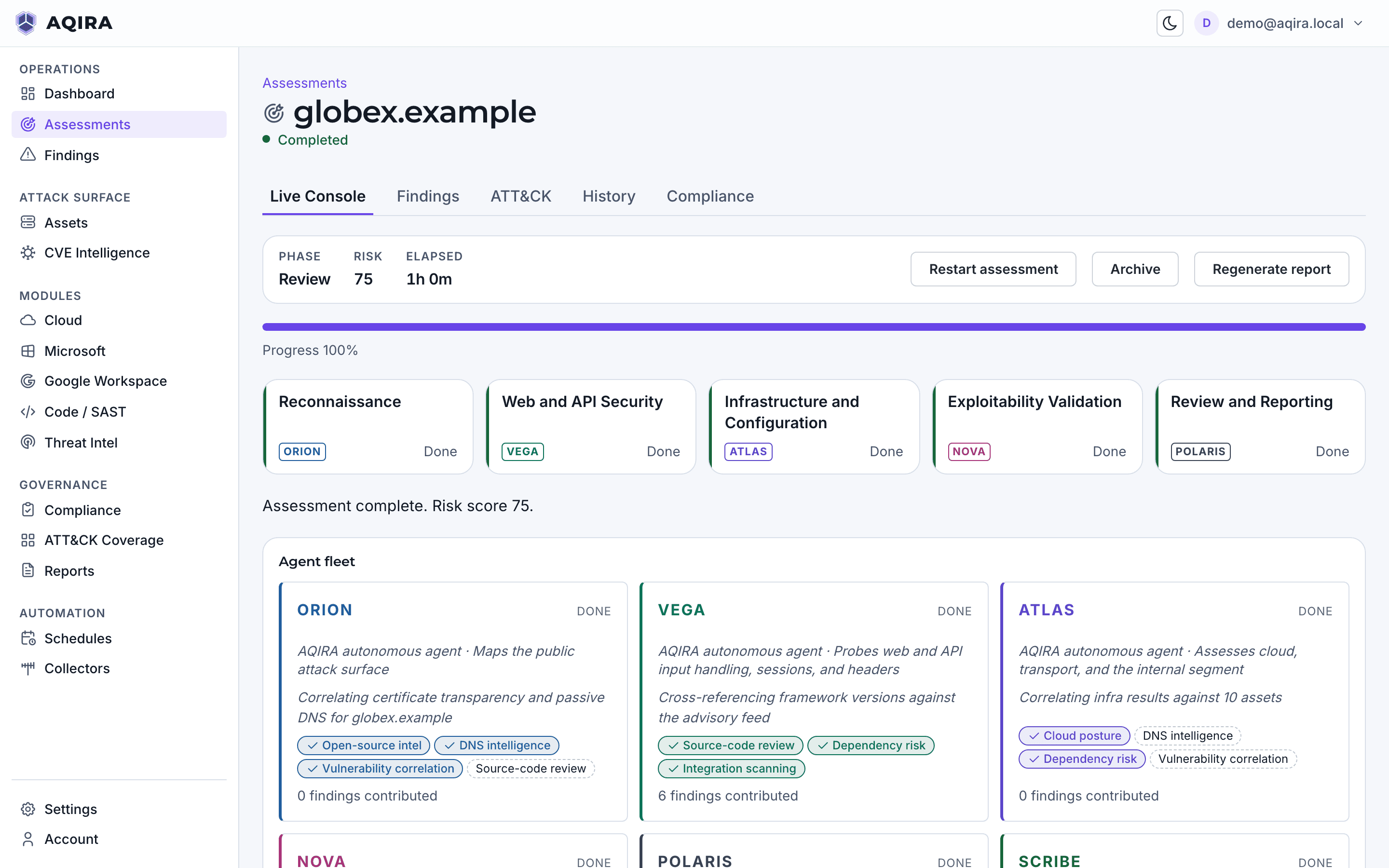Click the Open-source intel chip in ORION

(x=363, y=745)
